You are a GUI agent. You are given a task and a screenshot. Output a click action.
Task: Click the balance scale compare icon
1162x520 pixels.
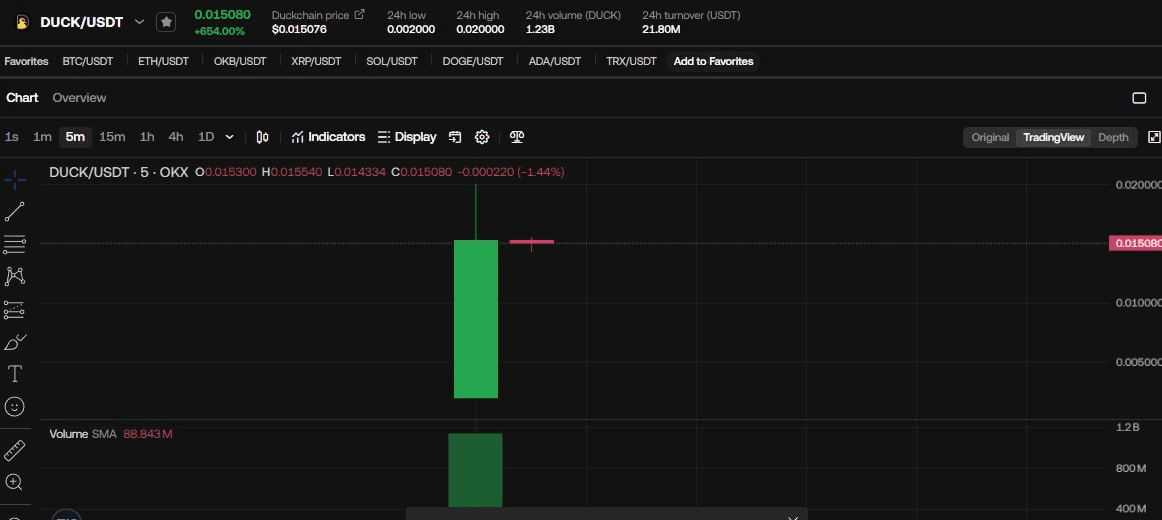coord(517,137)
